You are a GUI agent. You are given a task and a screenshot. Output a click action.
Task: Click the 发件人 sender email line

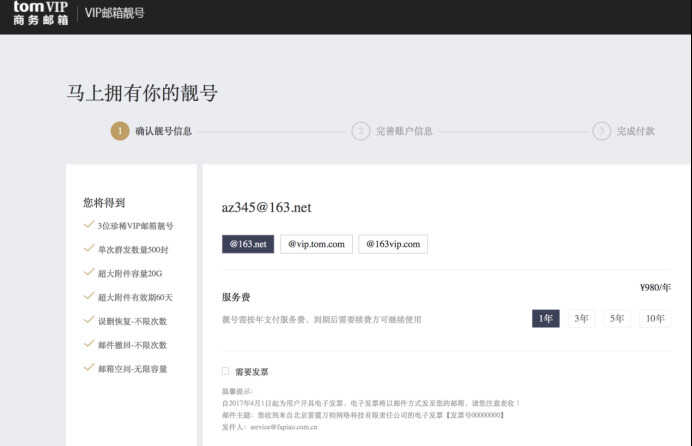(270, 427)
